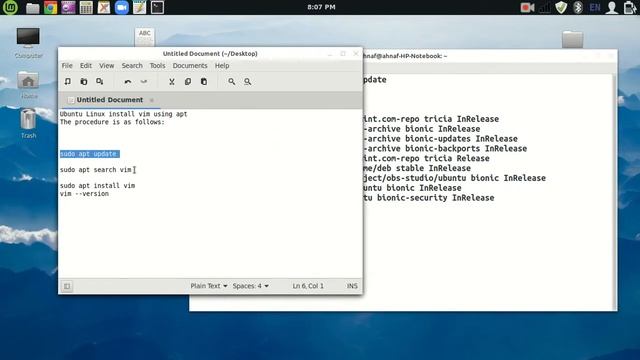The image size is (640, 360).
Task: Click the terminal vertical scrollbar
Action: click(x=615, y=192)
